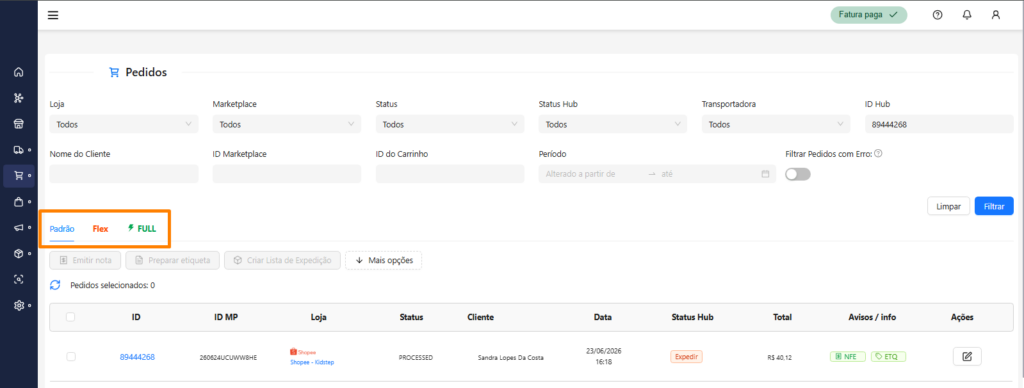Open Shopee - Kidstep store link

point(312,362)
